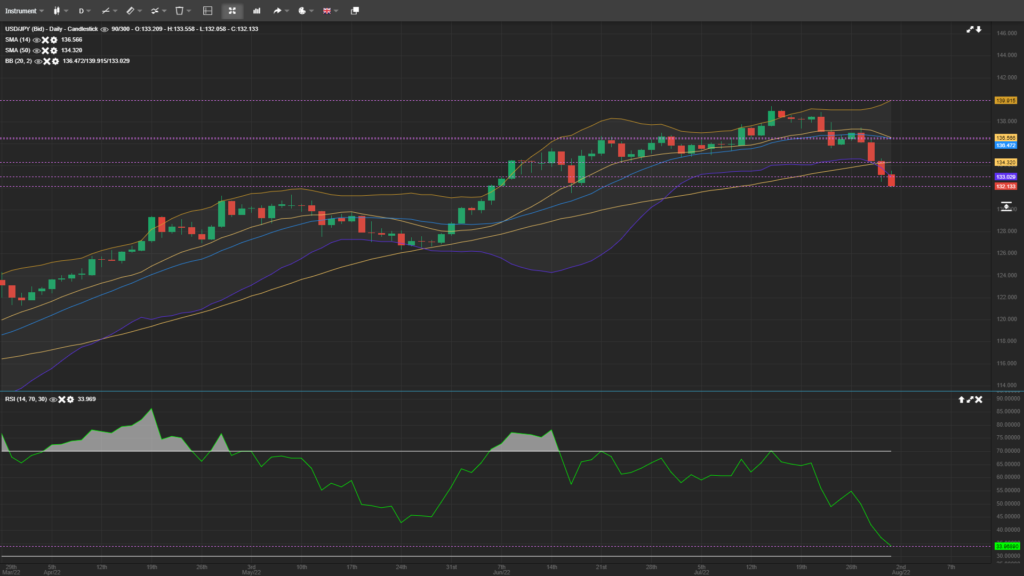The image size is (1024, 576).
Task: Click the SMA (14) indicator label
Action: point(18,40)
